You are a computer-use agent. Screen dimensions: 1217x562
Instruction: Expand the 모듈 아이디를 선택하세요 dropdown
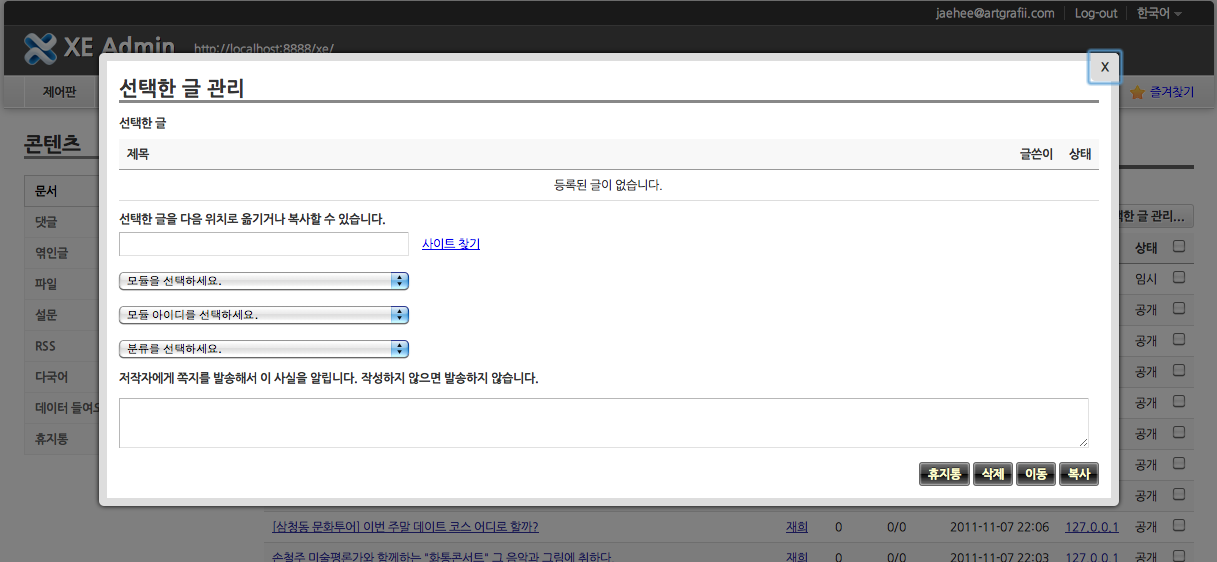(263, 315)
